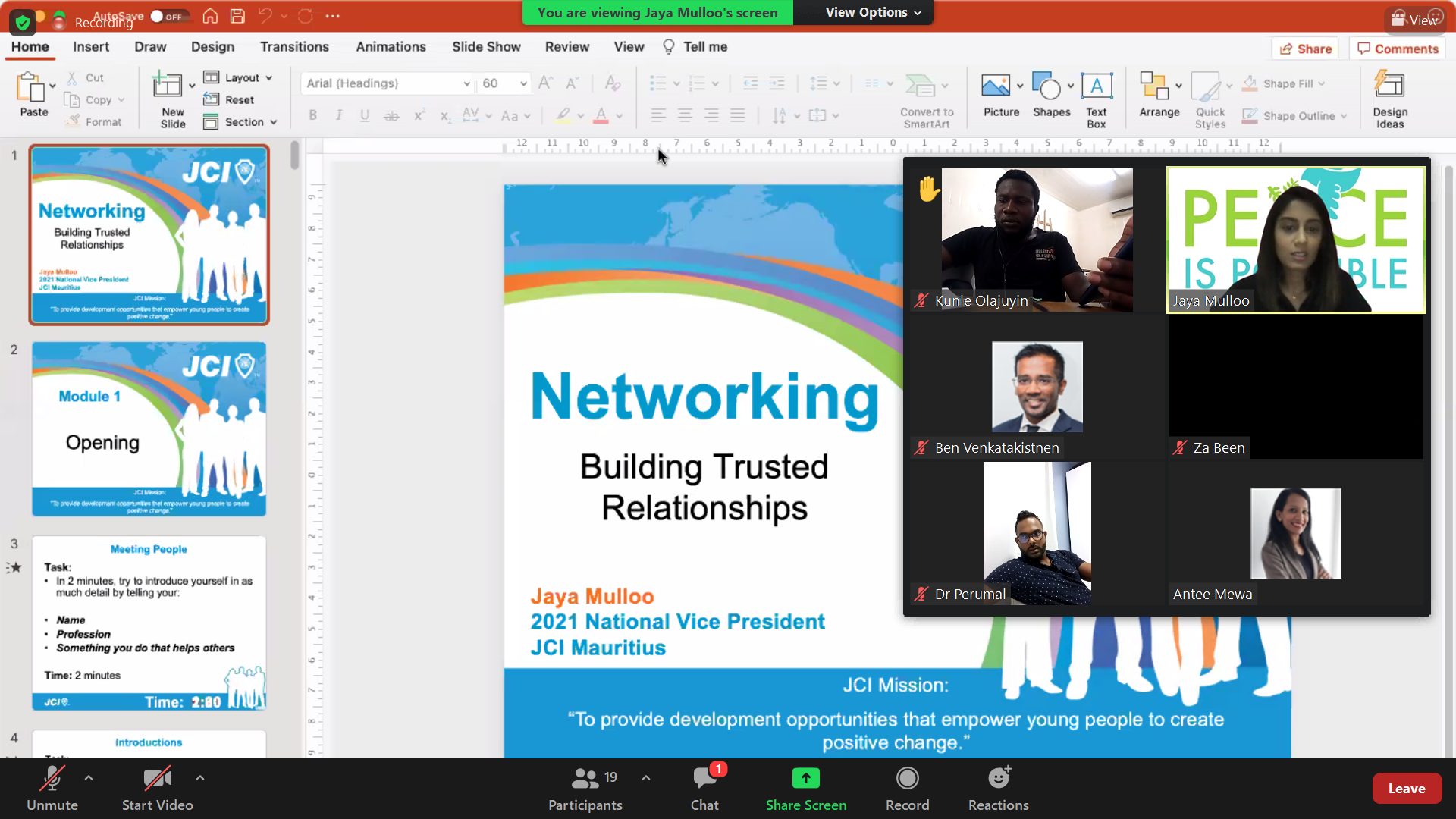Click the New Slide icon

[x=167, y=86]
